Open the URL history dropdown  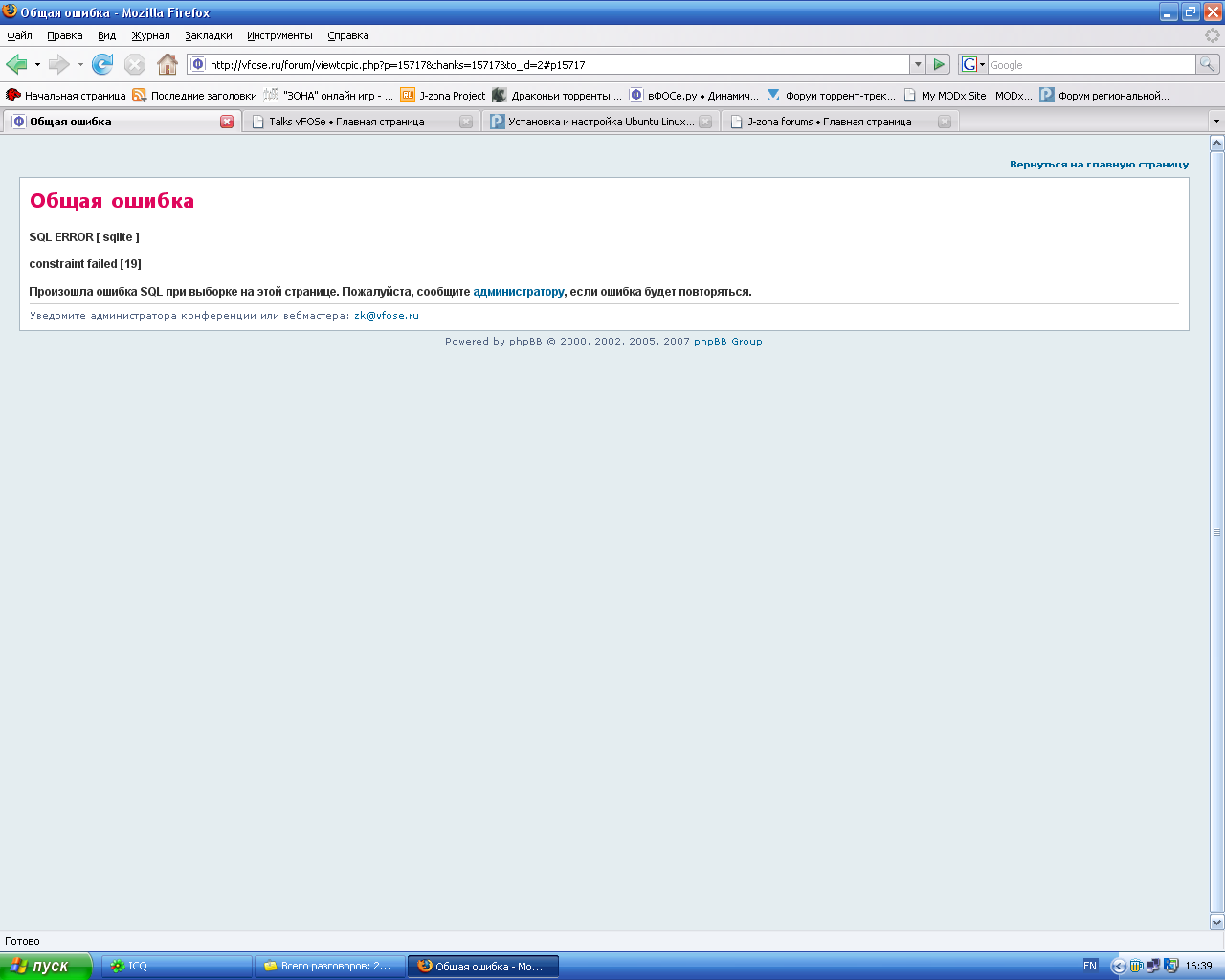point(917,64)
